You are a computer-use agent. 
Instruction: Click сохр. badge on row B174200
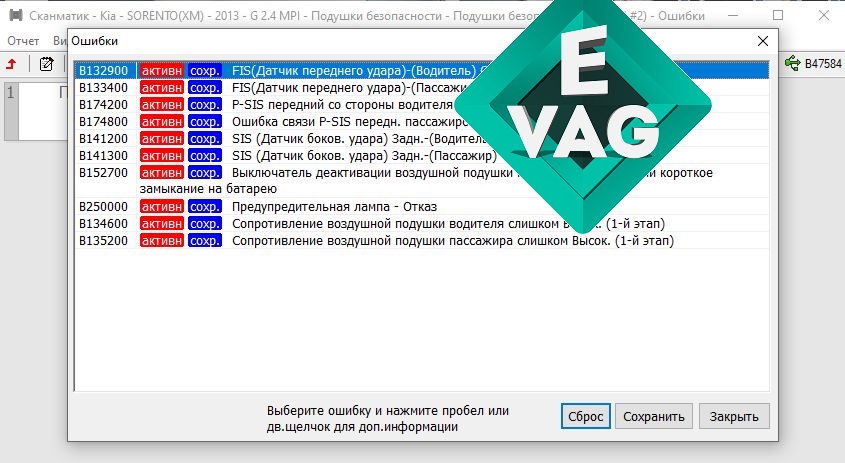[x=205, y=105]
